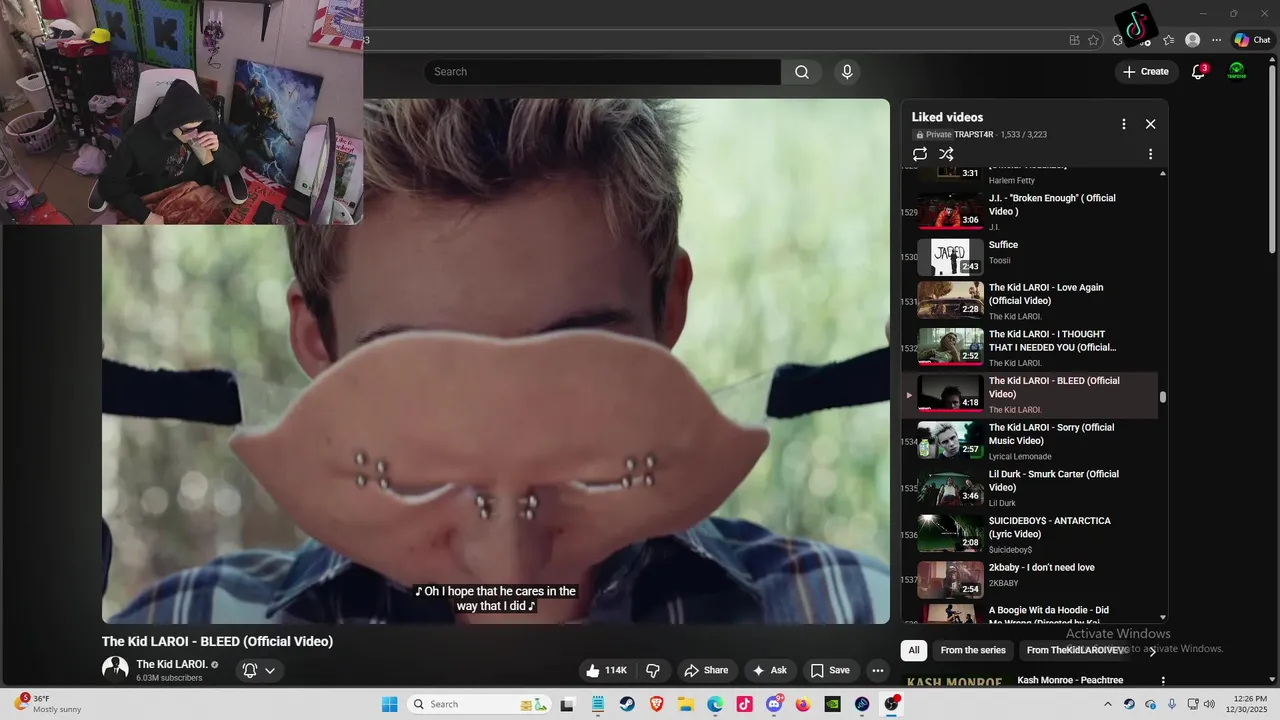Screen dimensions: 1280x720
Task: Open the TRAPST4R account avatar menu
Action: pos(1237,71)
